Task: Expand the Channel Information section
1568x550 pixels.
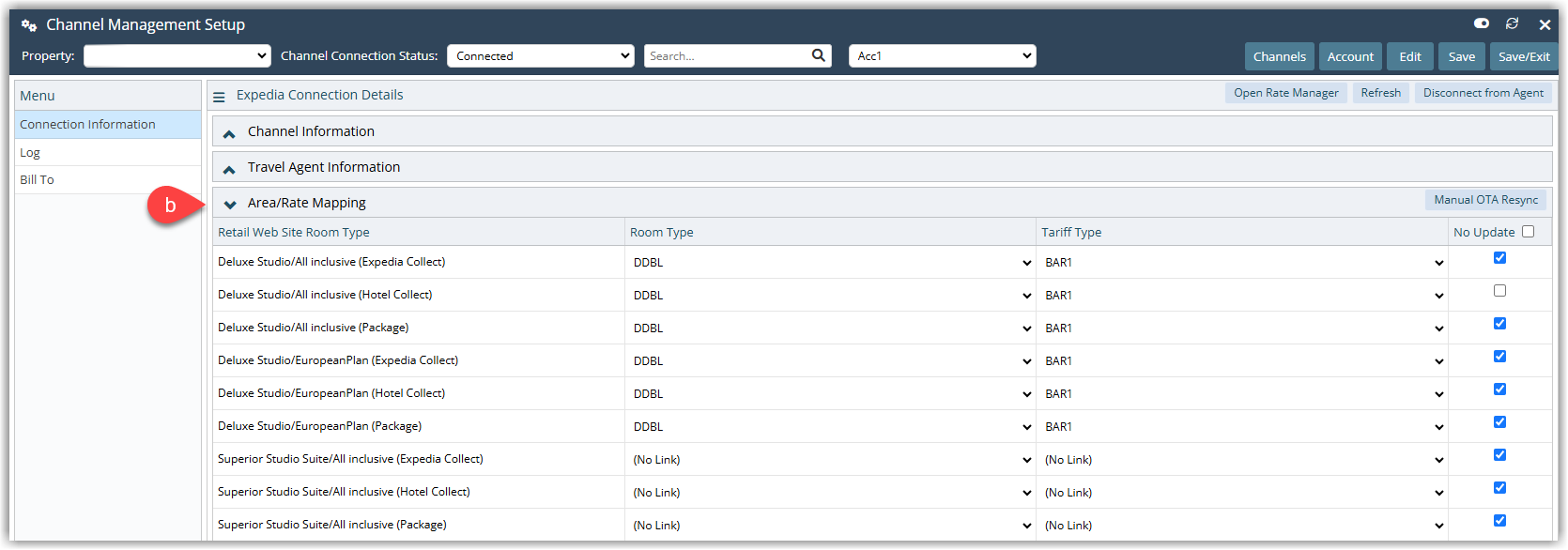Action: pos(229,133)
